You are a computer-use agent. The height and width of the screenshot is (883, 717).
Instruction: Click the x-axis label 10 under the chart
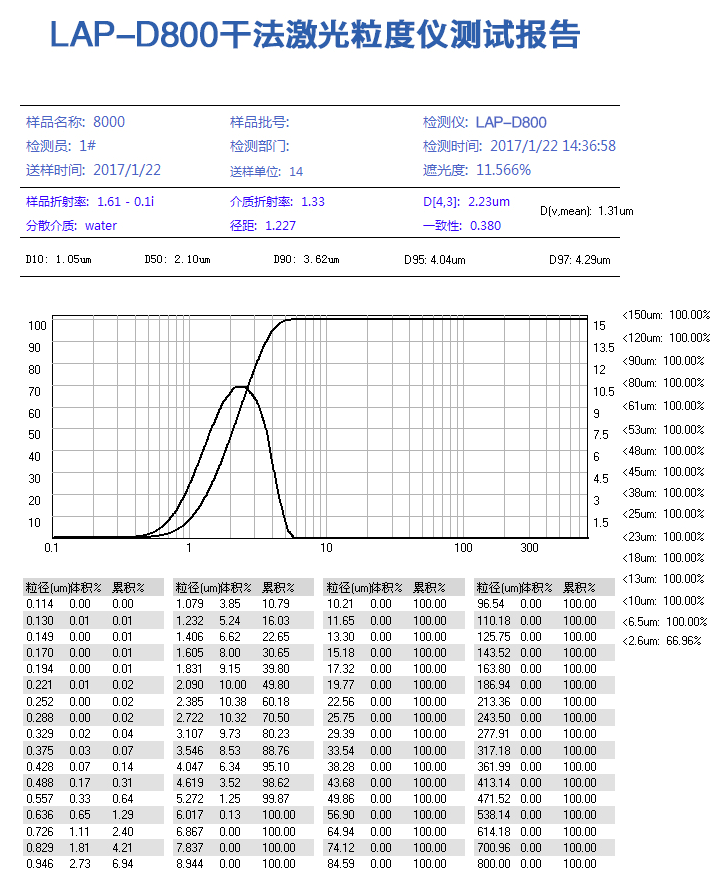(x=325, y=548)
